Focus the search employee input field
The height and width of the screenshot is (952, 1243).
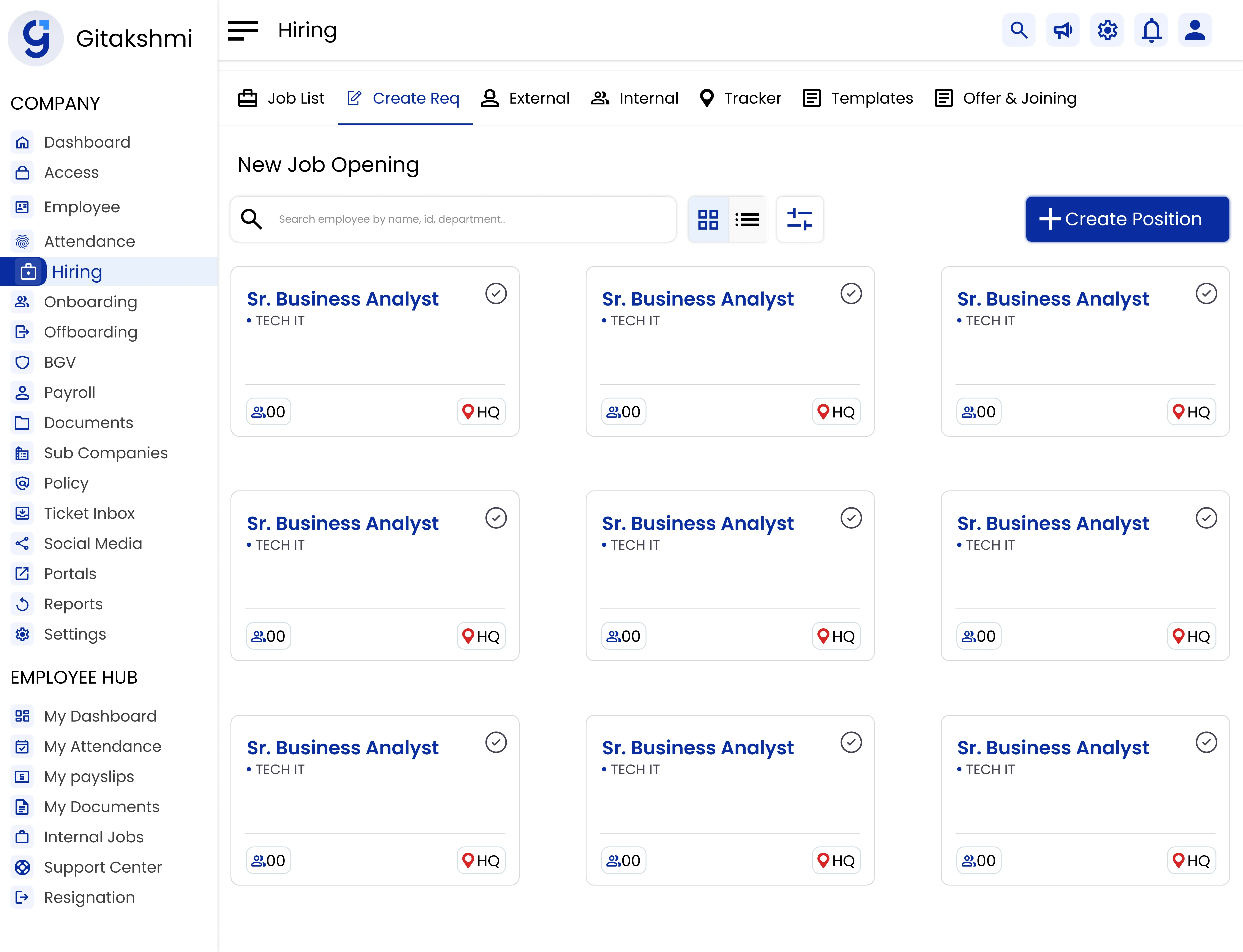[453, 219]
